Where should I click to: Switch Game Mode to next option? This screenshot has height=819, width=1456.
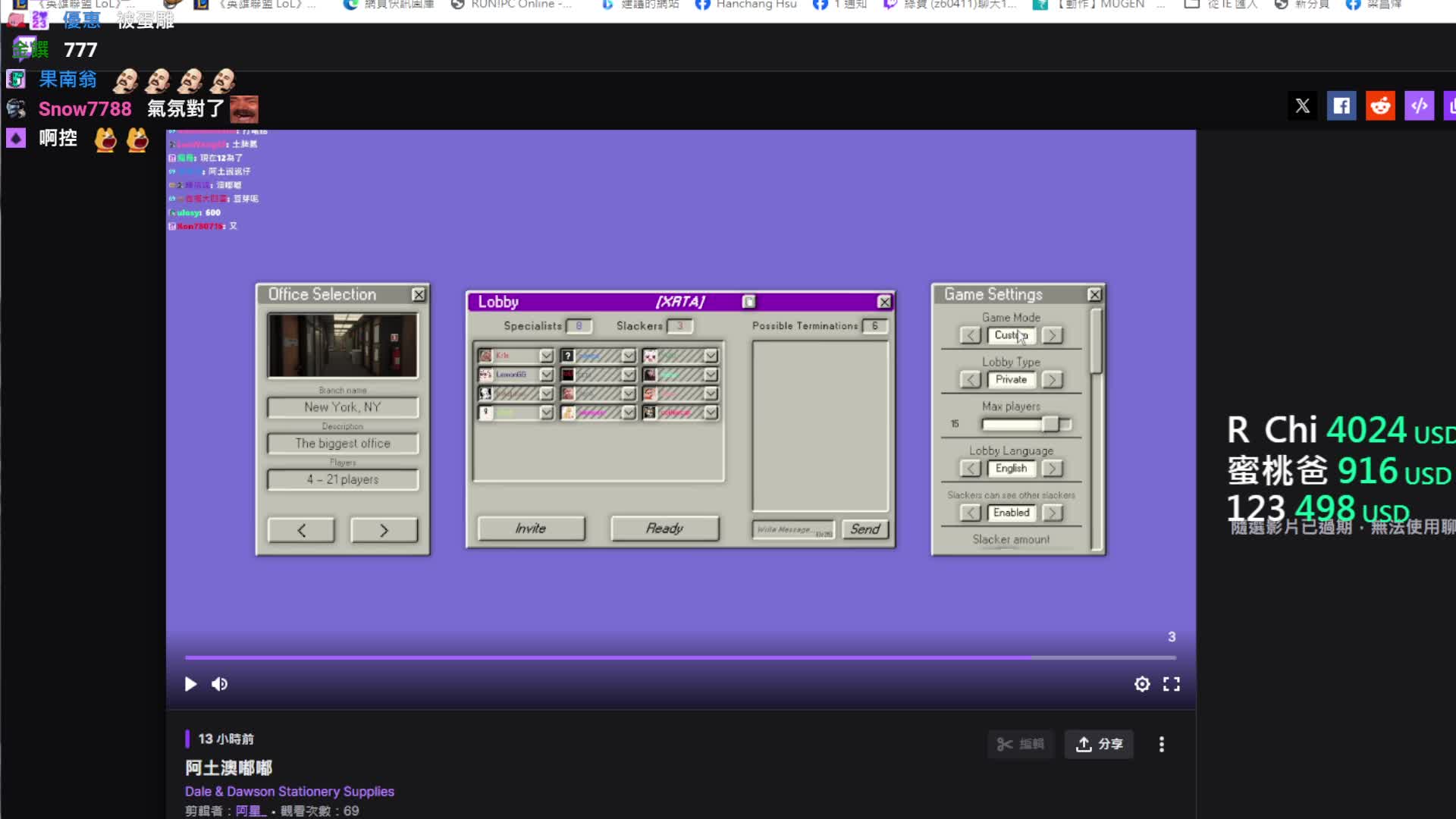[1052, 335]
